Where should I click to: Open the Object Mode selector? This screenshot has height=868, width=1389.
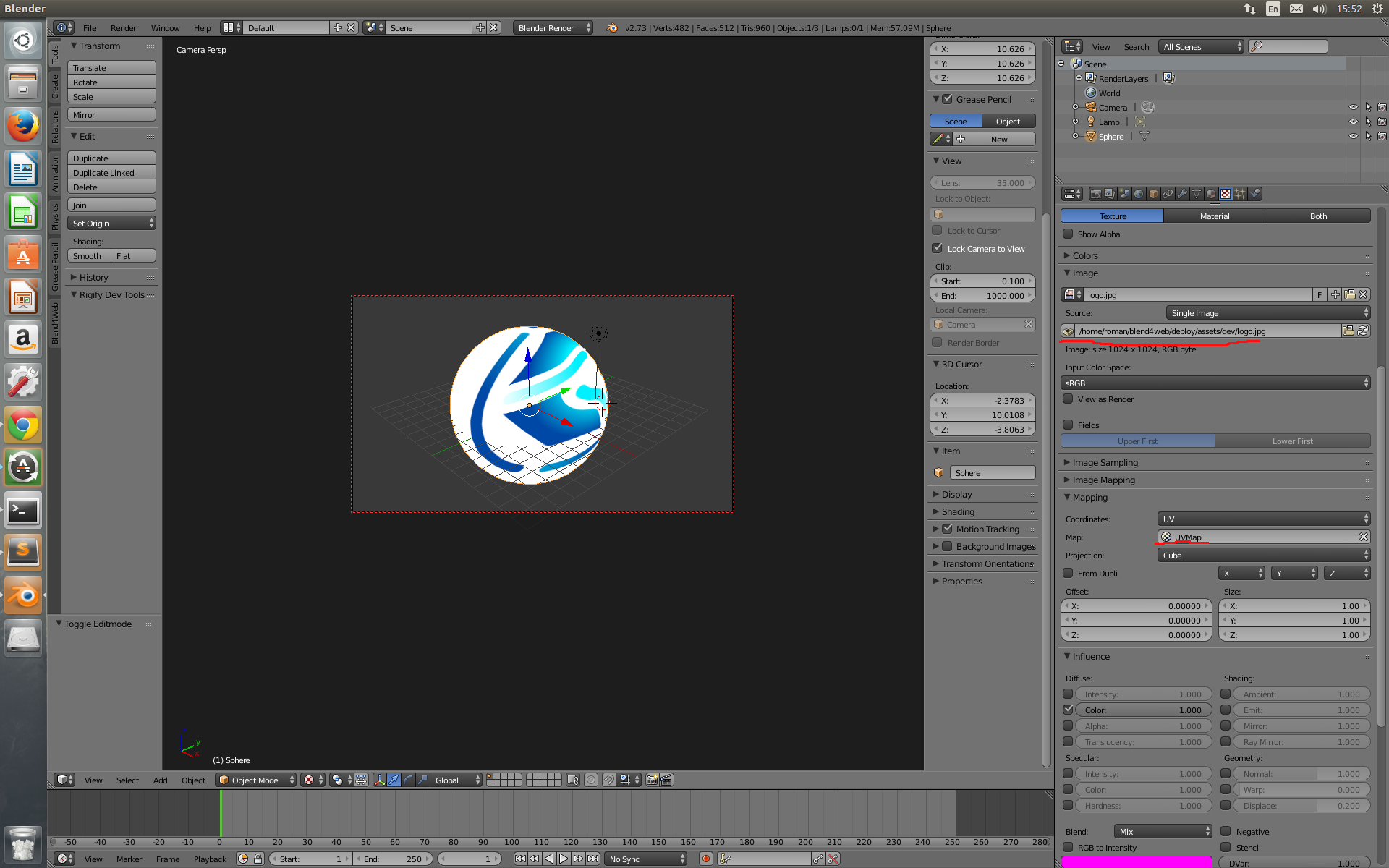pos(256,780)
